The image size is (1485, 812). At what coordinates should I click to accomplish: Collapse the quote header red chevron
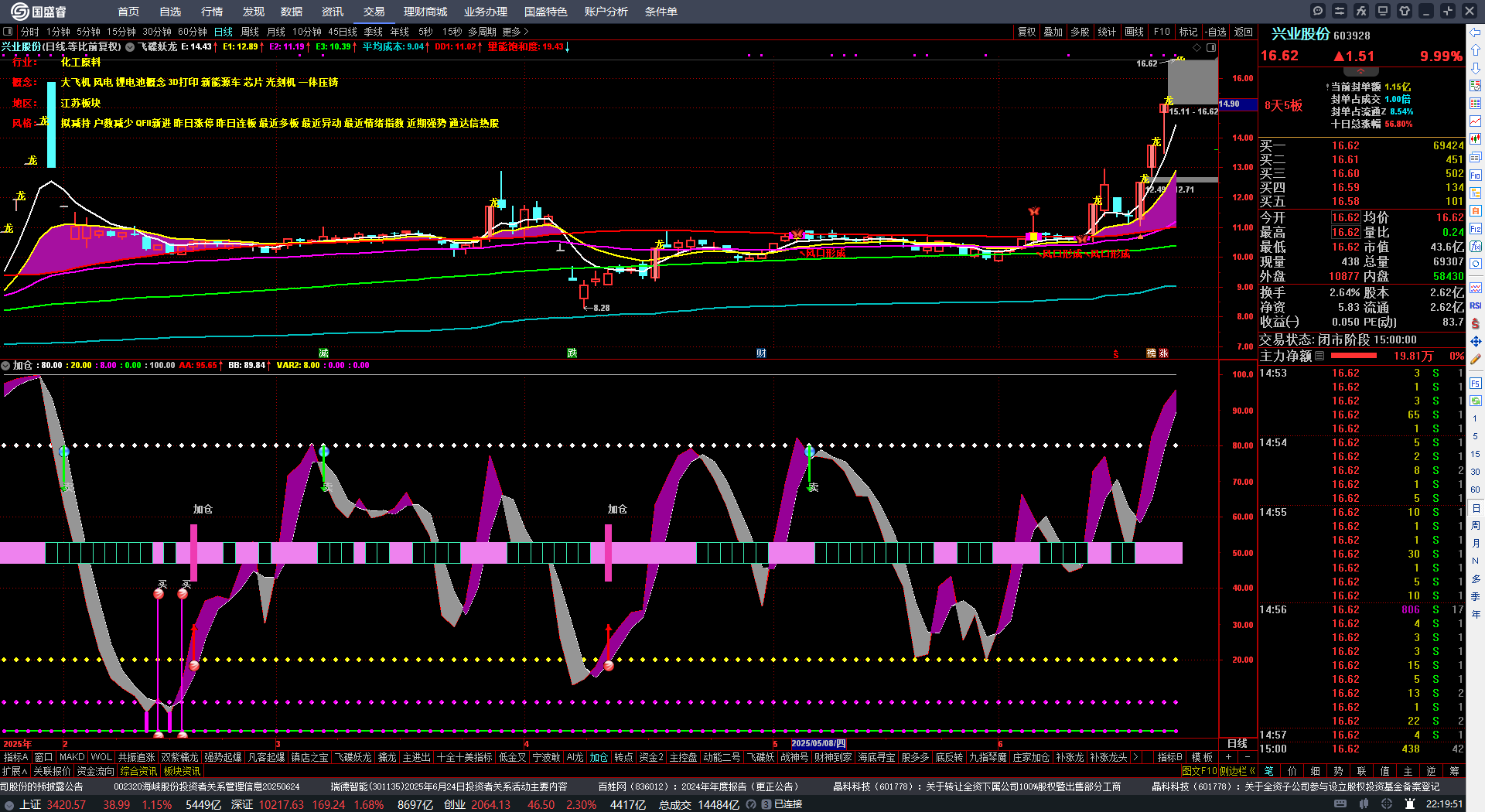tap(1360, 71)
